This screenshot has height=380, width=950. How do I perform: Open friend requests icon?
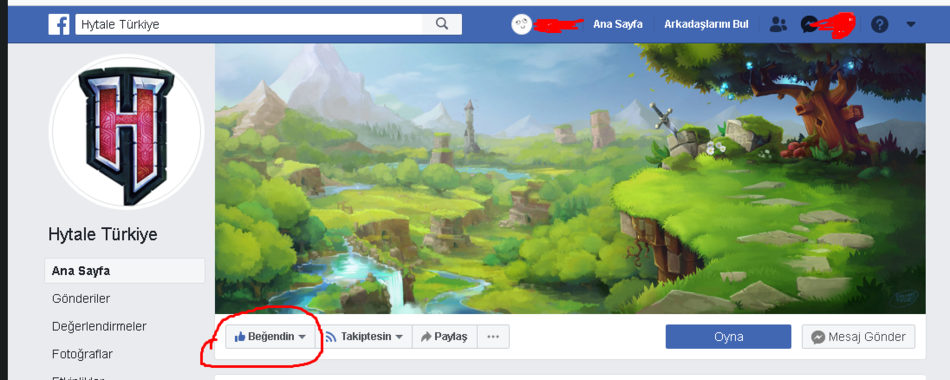point(778,24)
